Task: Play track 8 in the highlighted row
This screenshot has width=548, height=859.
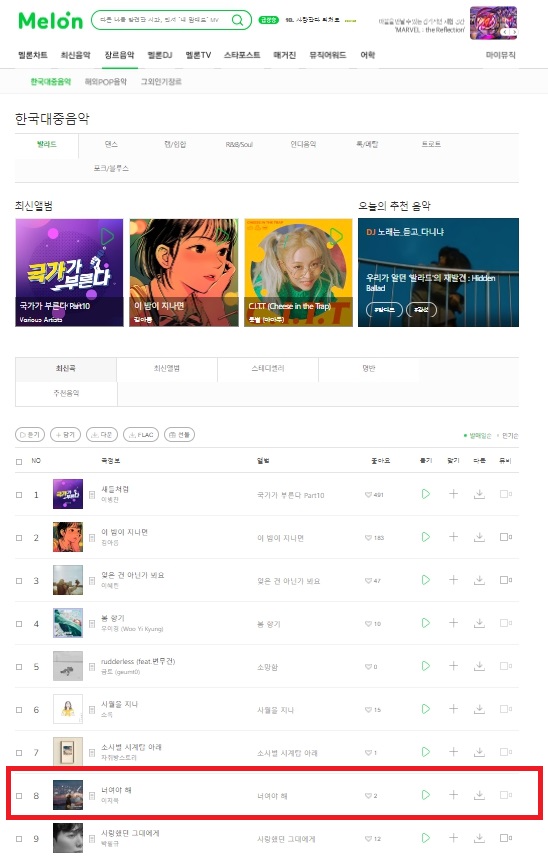Action: coord(426,794)
